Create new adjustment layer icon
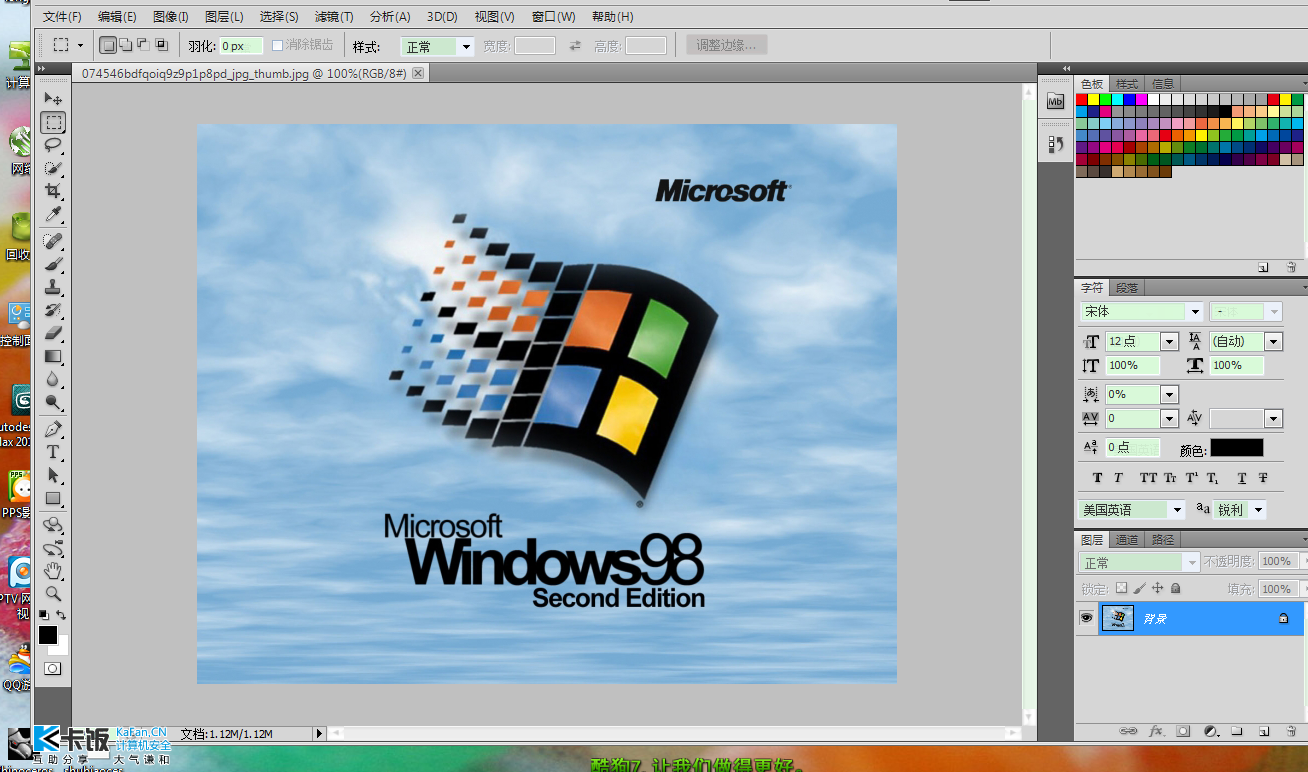Viewport: 1308px width, 772px height. click(1210, 731)
